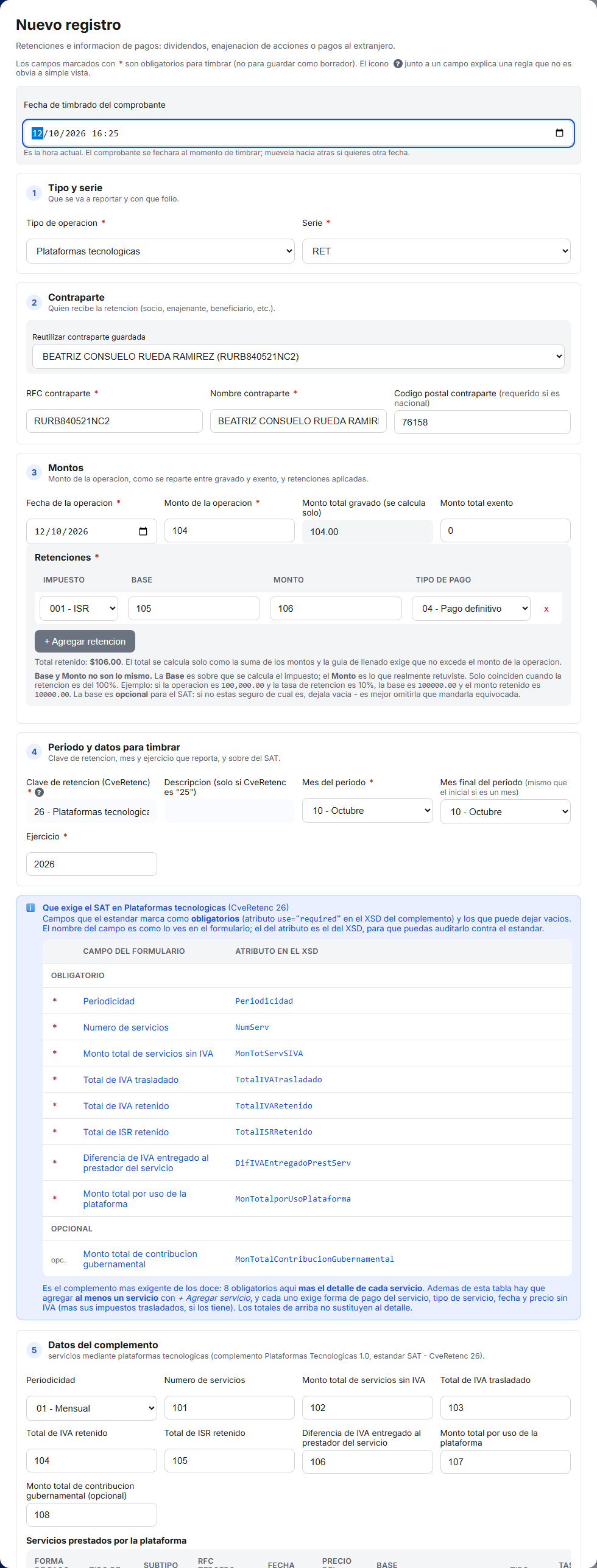
Task: Click Total de IVA retenido field showing 104
Action: click(91, 1461)
